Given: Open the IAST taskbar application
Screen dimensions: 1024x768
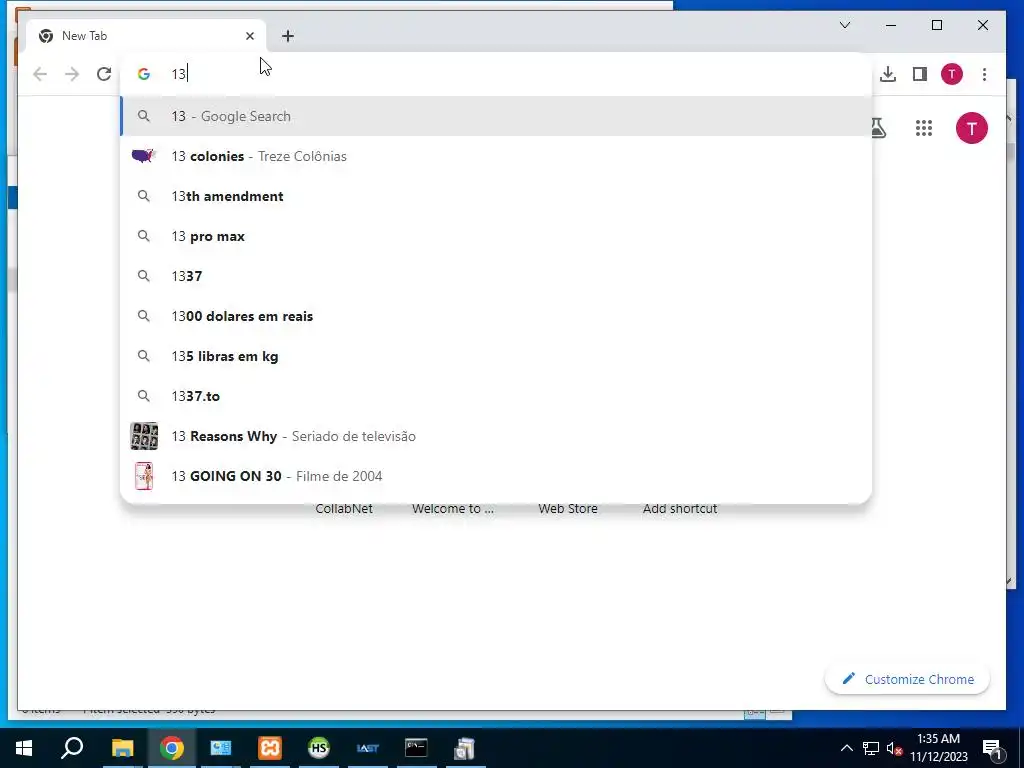Looking at the screenshot, I should 368,748.
